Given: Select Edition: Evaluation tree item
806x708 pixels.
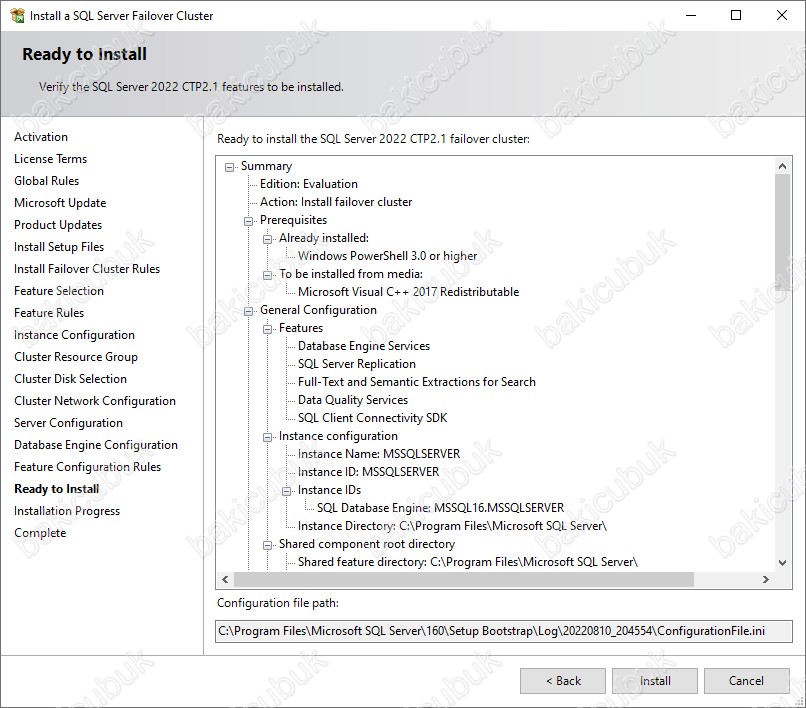Looking at the screenshot, I should point(308,184).
